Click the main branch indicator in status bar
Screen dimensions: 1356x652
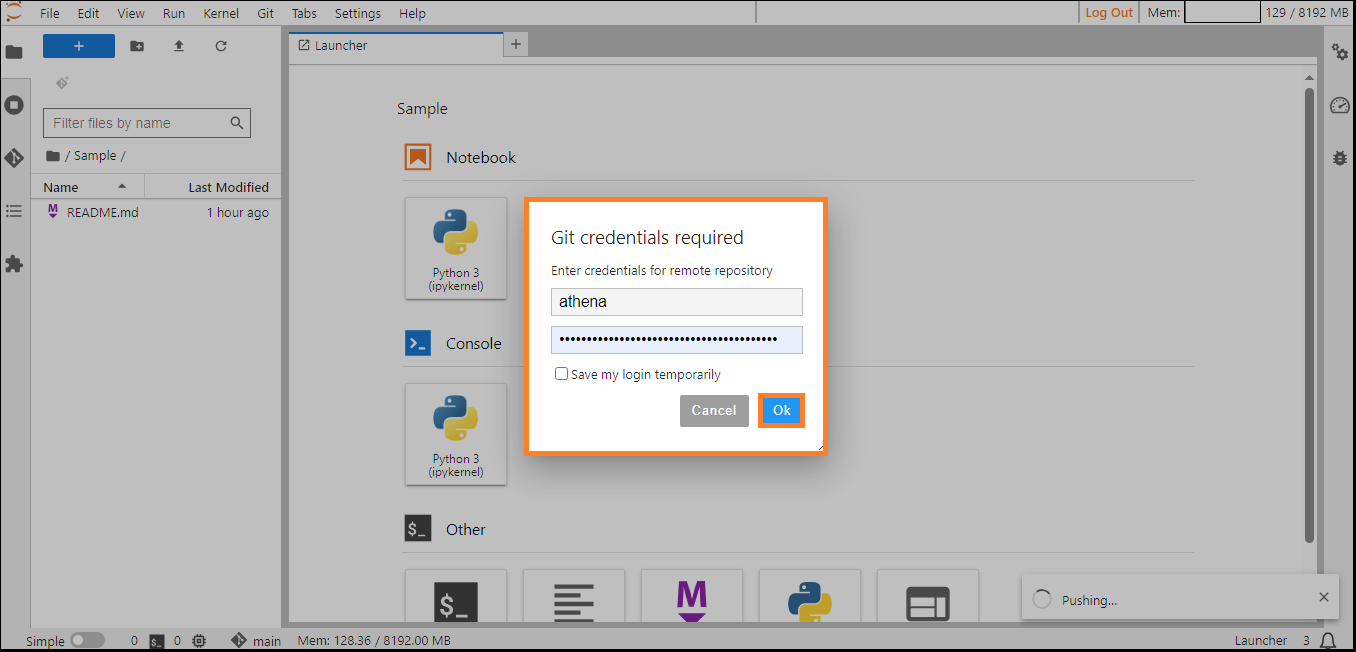click(256, 641)
